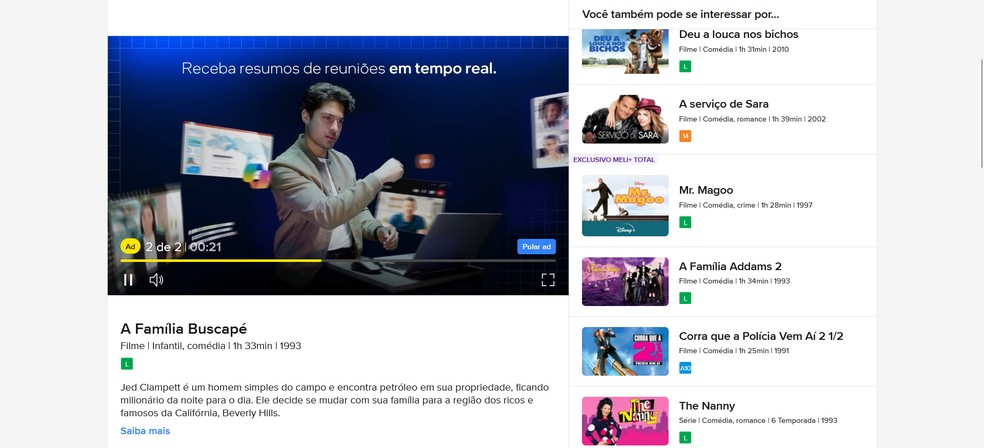Image resolution: width=984 pixels, height=448 pixels.
Task: Mute the video using the speaker icon
Action: pos(156,280)
